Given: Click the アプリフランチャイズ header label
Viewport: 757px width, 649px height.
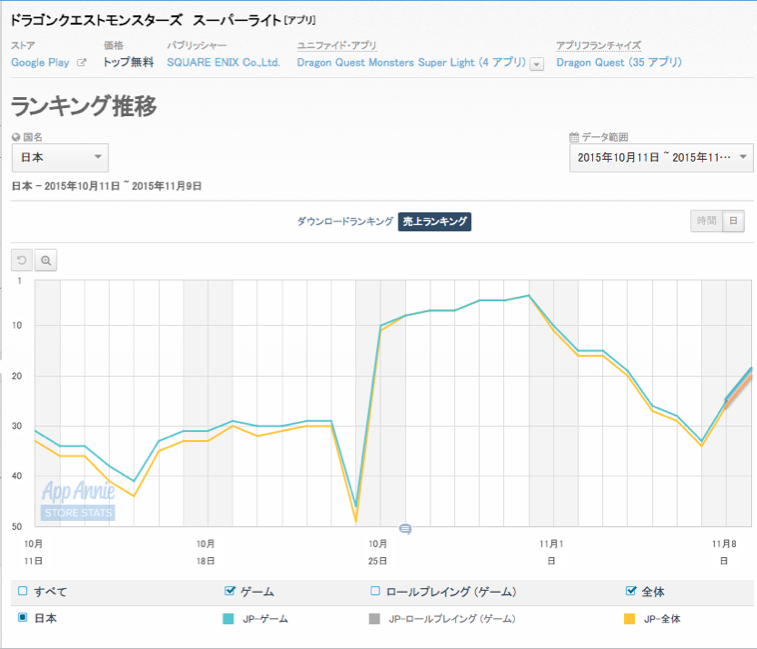Looking at the screenshot, I should [599, 45].
